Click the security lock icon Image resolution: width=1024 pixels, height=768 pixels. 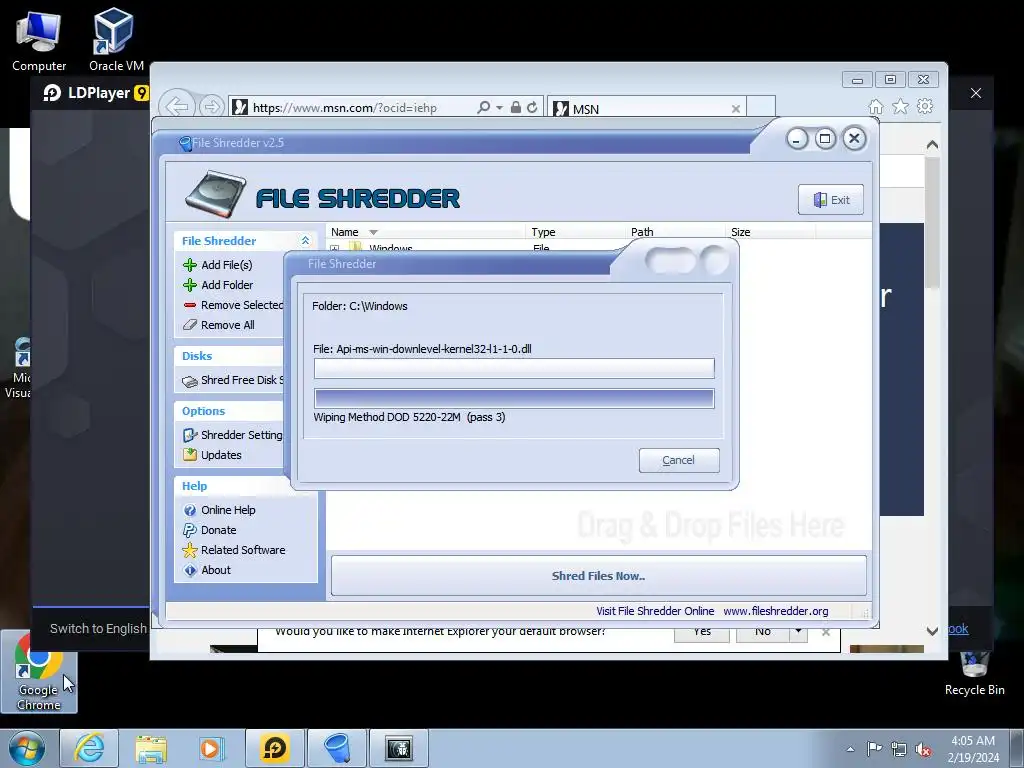[516, 107]
